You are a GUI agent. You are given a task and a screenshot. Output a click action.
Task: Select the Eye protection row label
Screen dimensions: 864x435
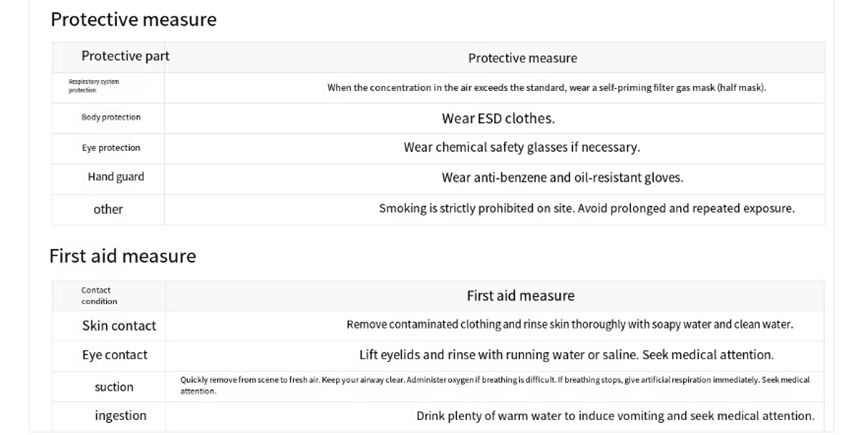(x=111, y=148)
